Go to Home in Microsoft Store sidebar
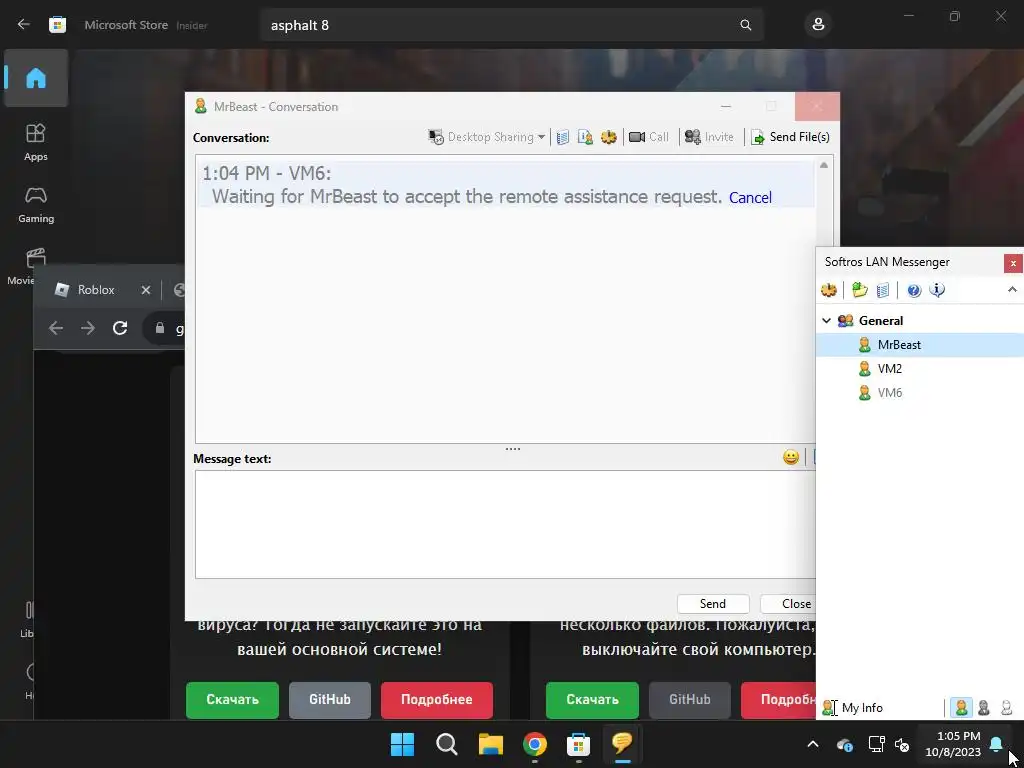This screenshot has height=768, width=1024. [36, 78]
